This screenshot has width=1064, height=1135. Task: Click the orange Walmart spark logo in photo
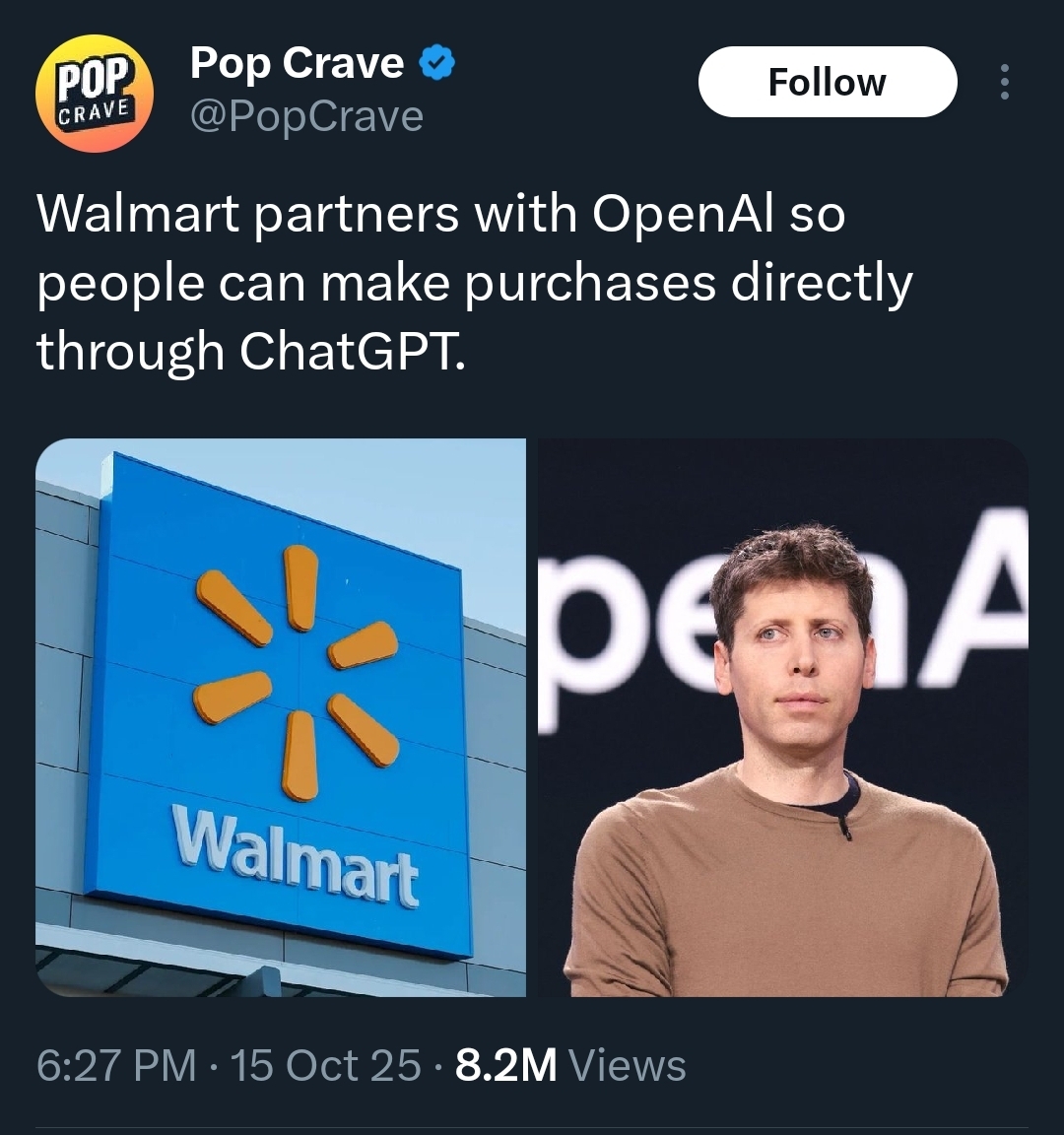(296, 673)
